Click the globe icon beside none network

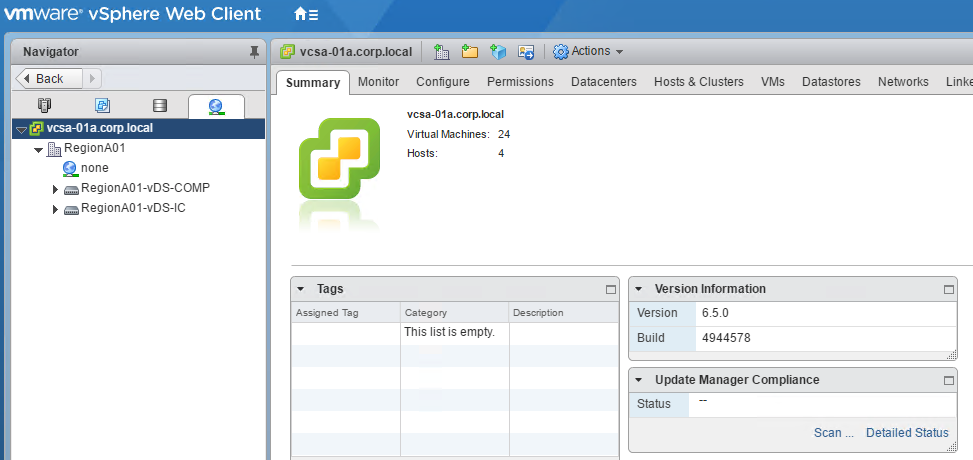(x=70, y=168)
